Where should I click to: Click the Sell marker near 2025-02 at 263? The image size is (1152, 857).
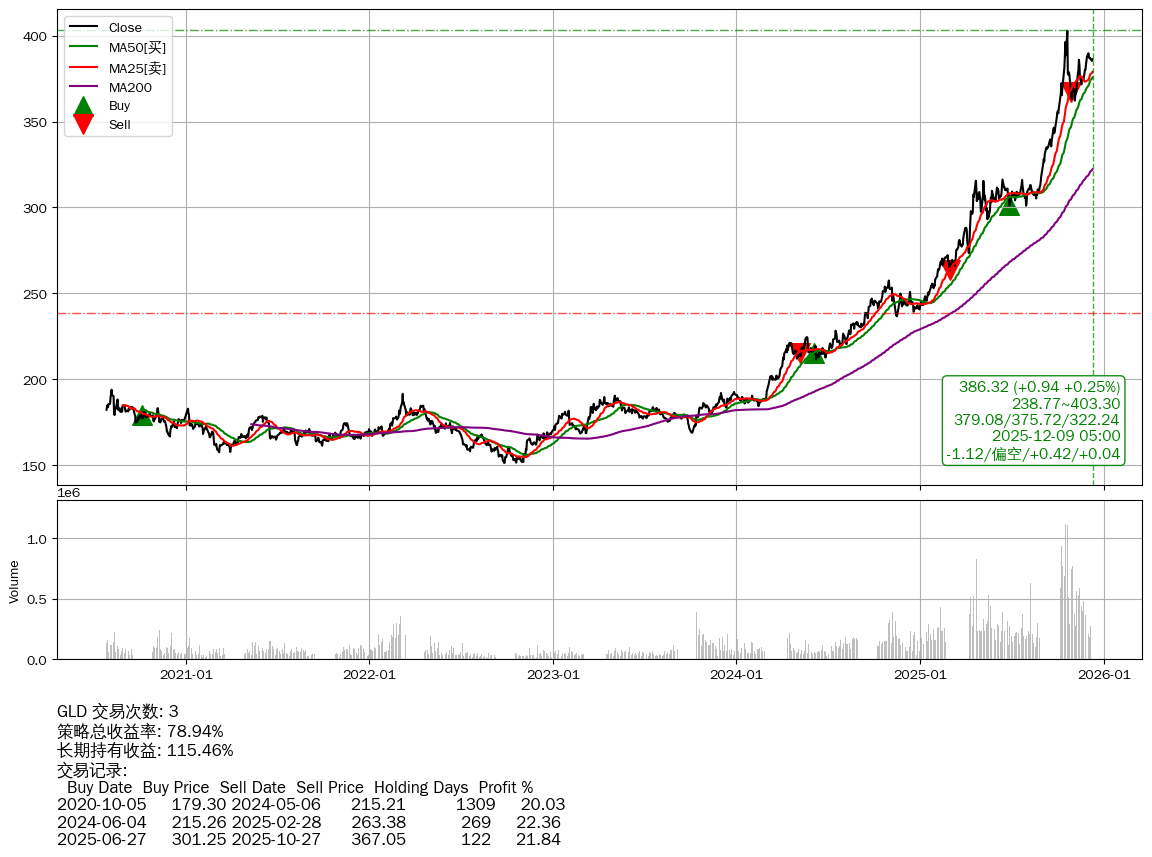(950, 269)
